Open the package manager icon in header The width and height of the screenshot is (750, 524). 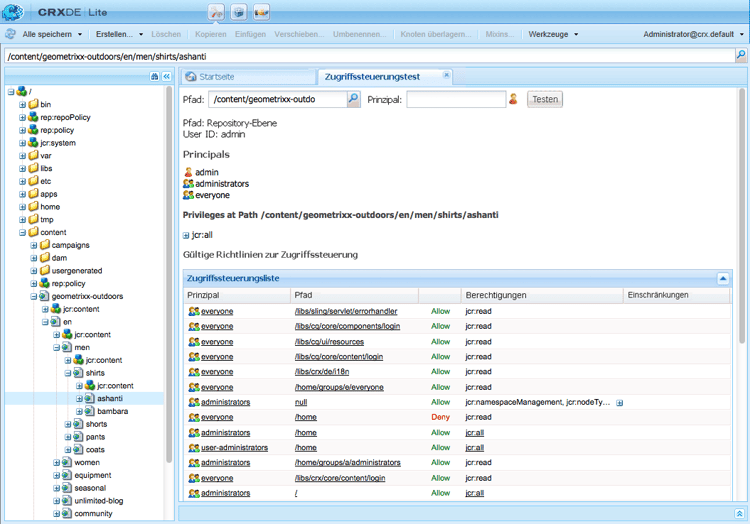click(x=239, y=12)
